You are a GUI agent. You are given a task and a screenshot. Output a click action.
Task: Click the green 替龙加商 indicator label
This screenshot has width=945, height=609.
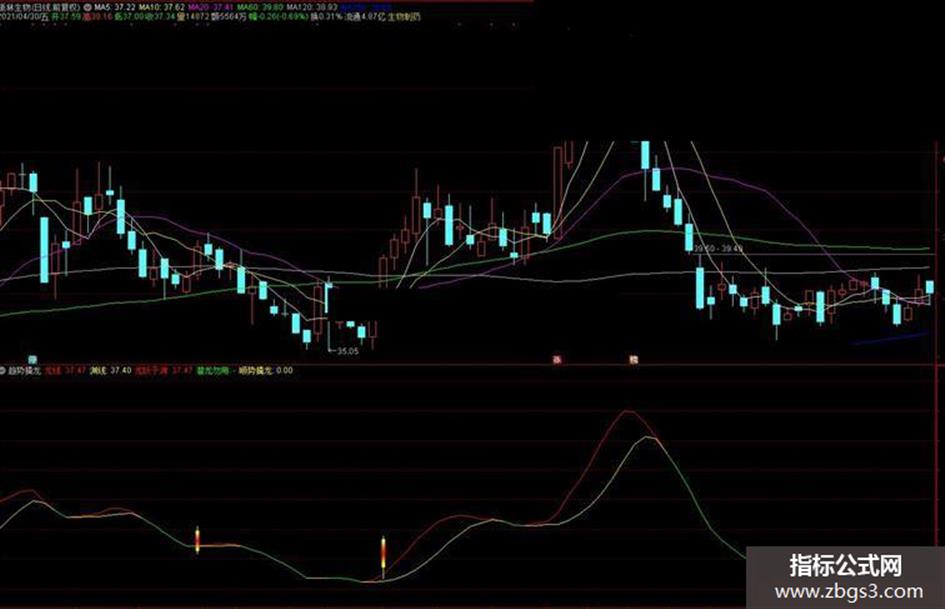tap(213, 370)
